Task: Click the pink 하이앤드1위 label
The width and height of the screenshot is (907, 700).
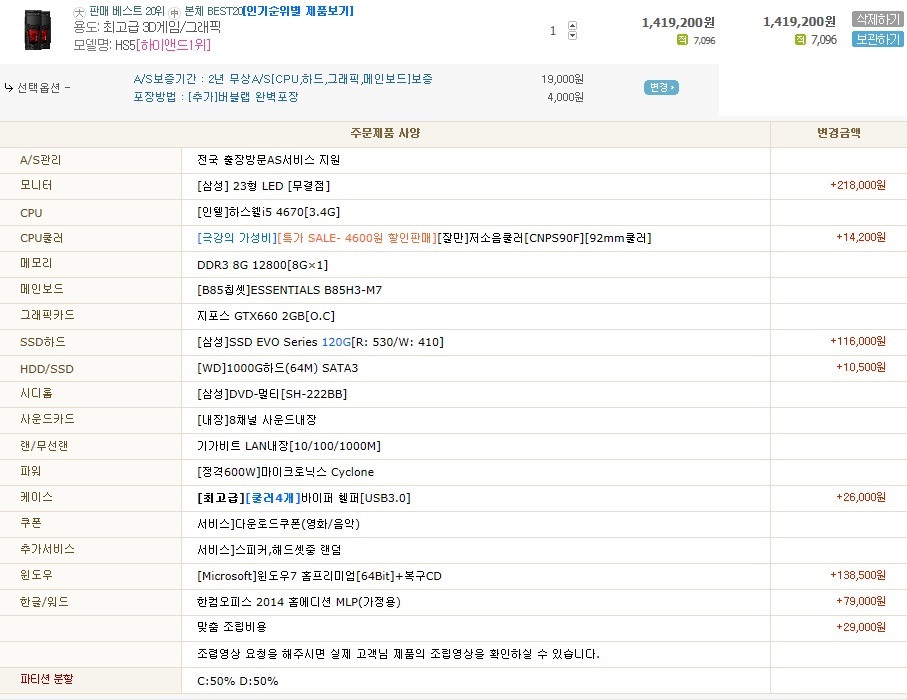Action: coord(174,45)
